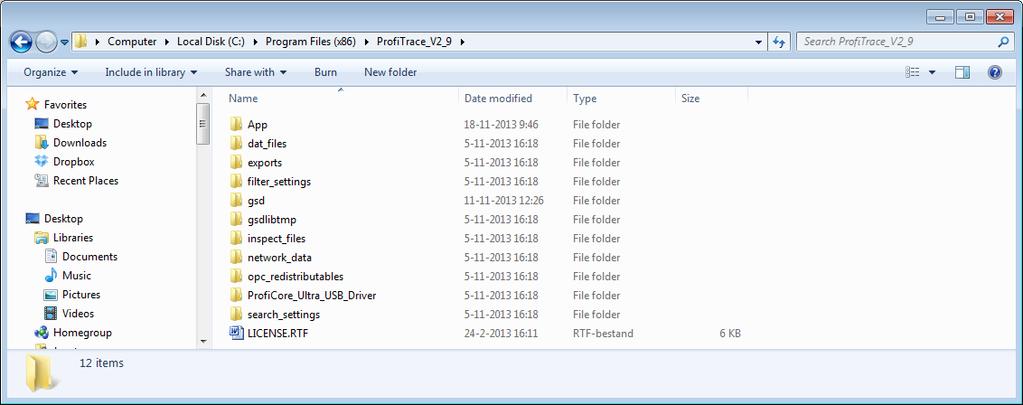This screenshot has width=1023, height=405.
Task: Open the view options dropdown arrow
Action: [x=932, y=72]
